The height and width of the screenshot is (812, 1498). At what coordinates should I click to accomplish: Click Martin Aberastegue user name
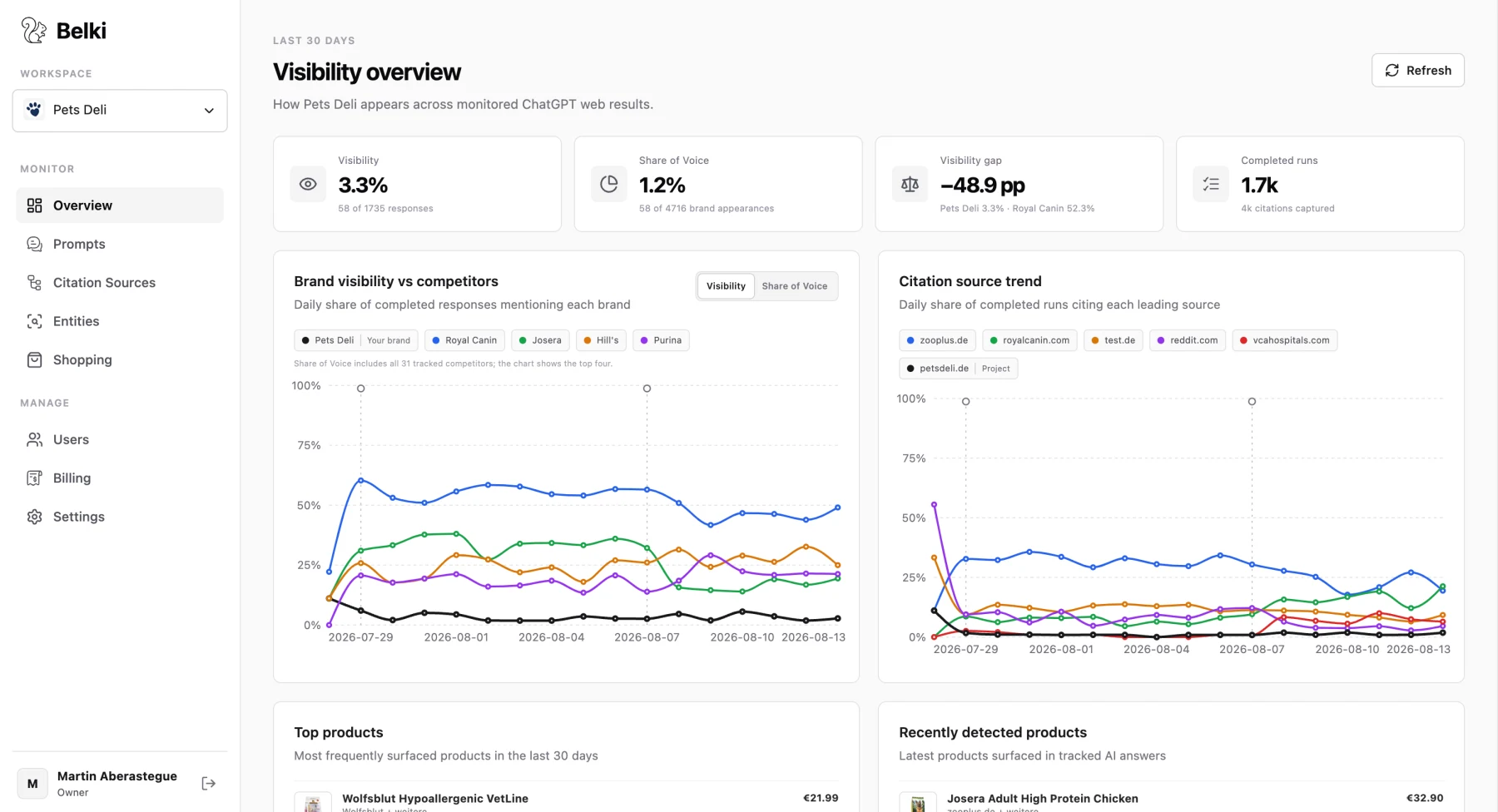pyautogui.click(x=117, y=776)
